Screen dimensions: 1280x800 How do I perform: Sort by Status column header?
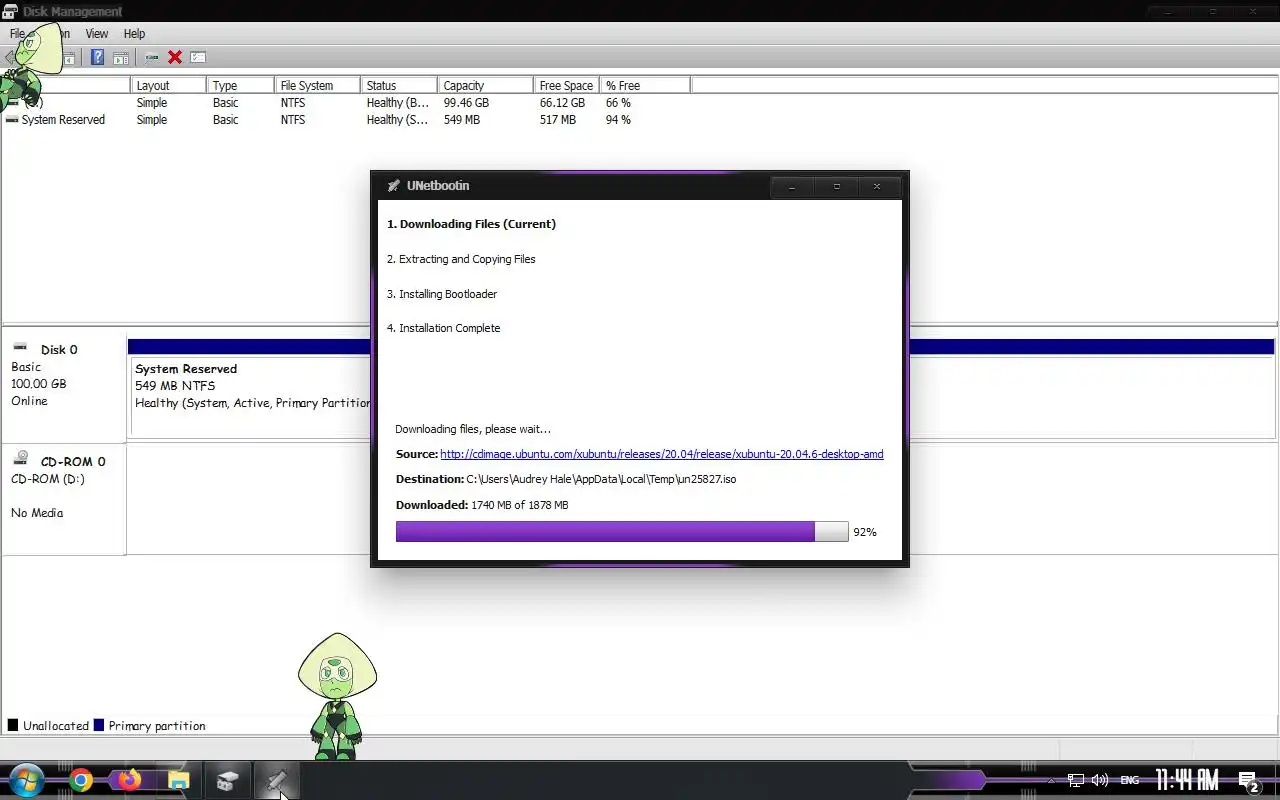(x=399, y=86)
